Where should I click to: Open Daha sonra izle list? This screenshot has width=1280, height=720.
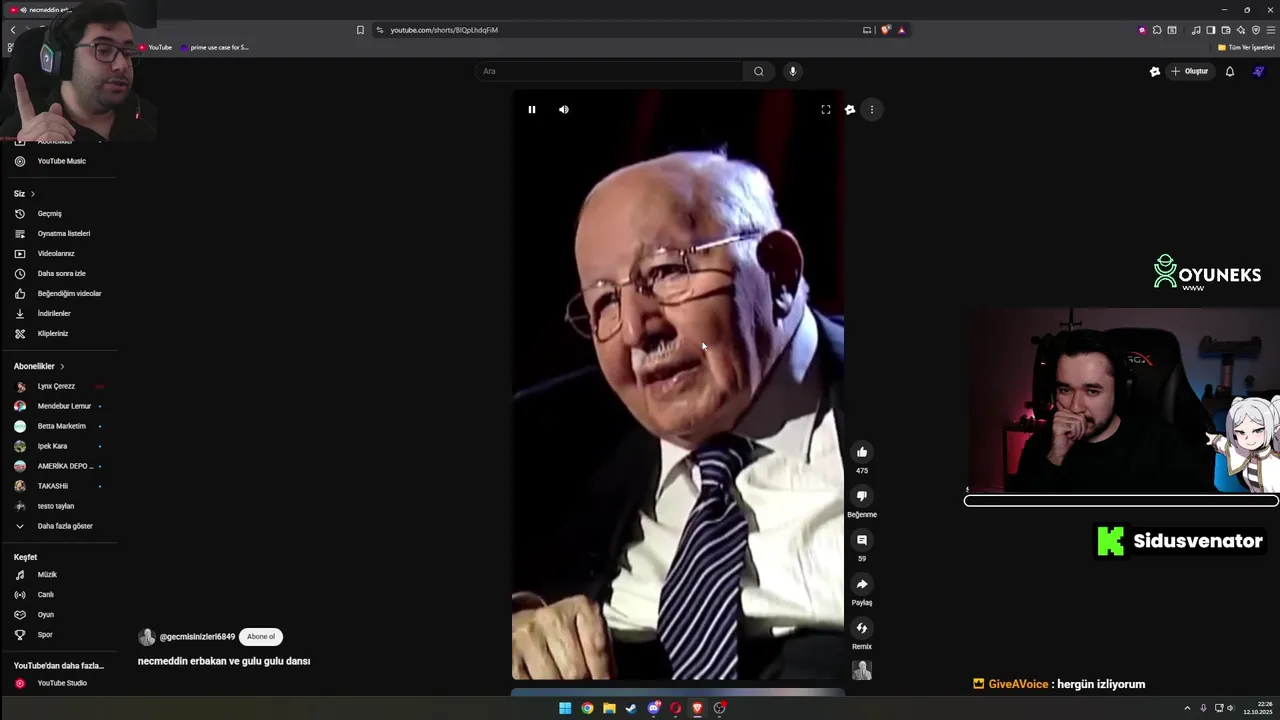60,274
